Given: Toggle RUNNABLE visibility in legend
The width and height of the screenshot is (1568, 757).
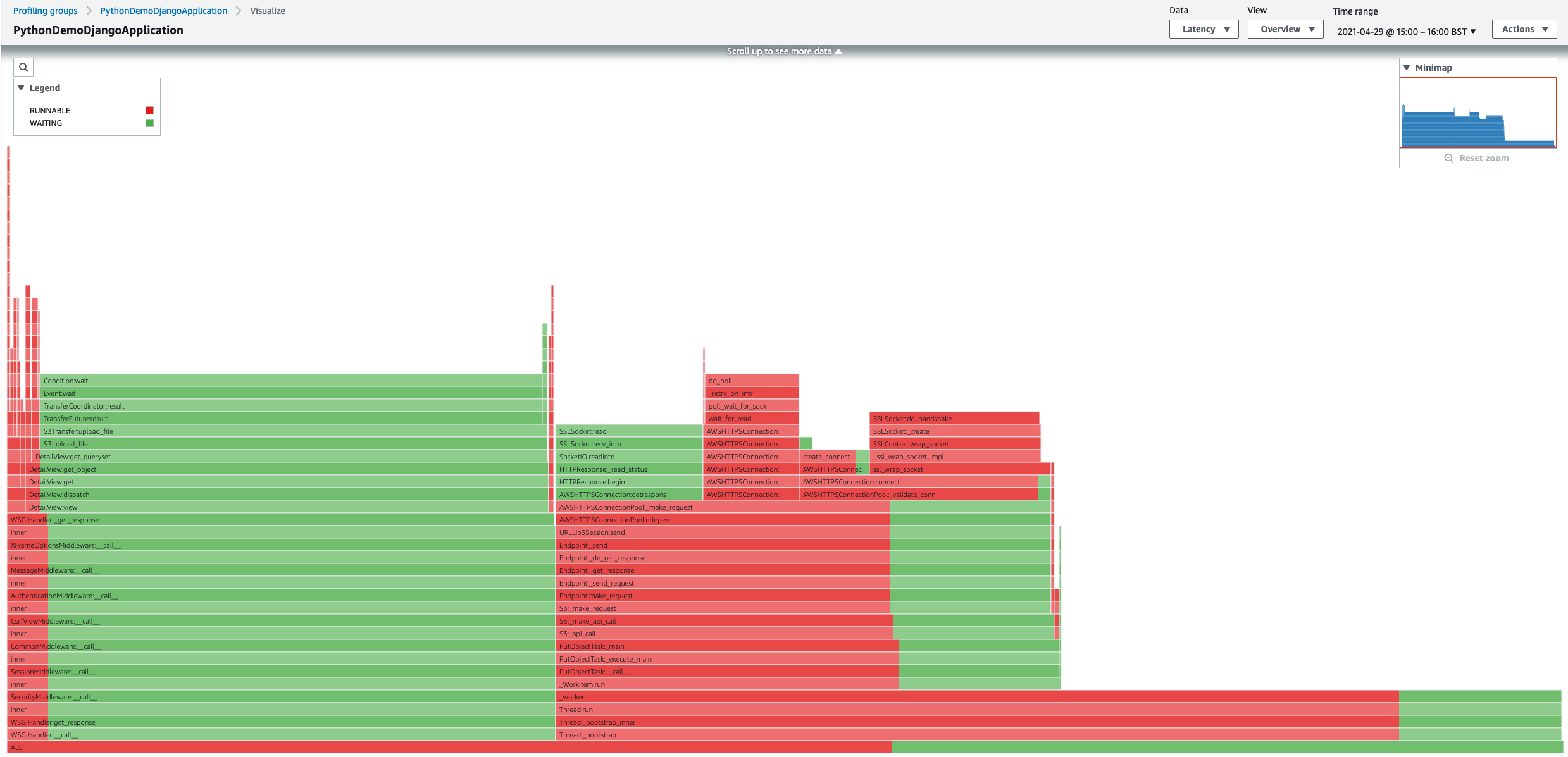Looking at the screenshot, I should pyautogui.click(x=147, y=110).
